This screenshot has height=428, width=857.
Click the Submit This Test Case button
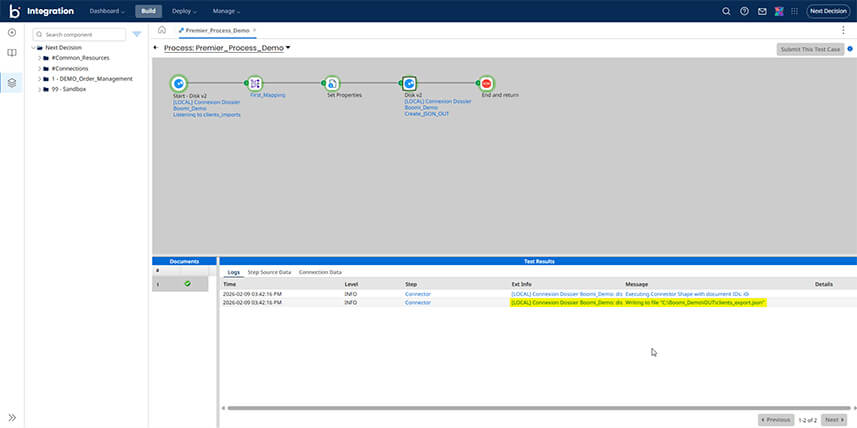(809, 49)
